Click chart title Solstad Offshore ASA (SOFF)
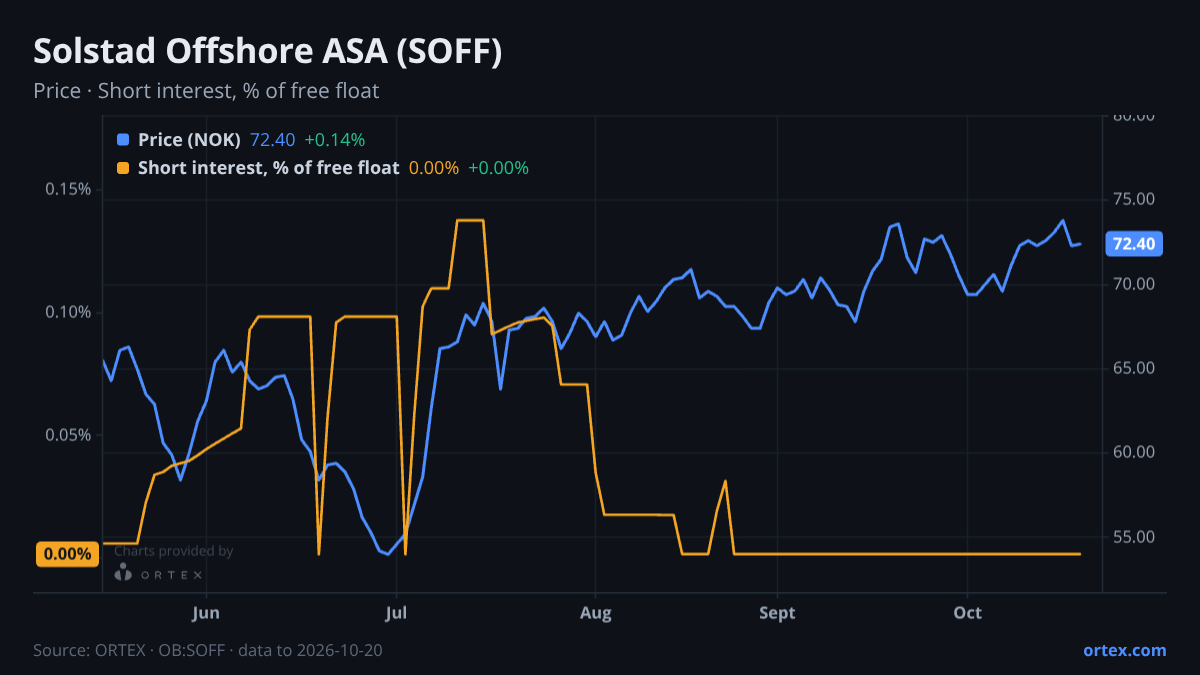The width and height of the screenshot is (1200, 675). click(x=267, y=52)
